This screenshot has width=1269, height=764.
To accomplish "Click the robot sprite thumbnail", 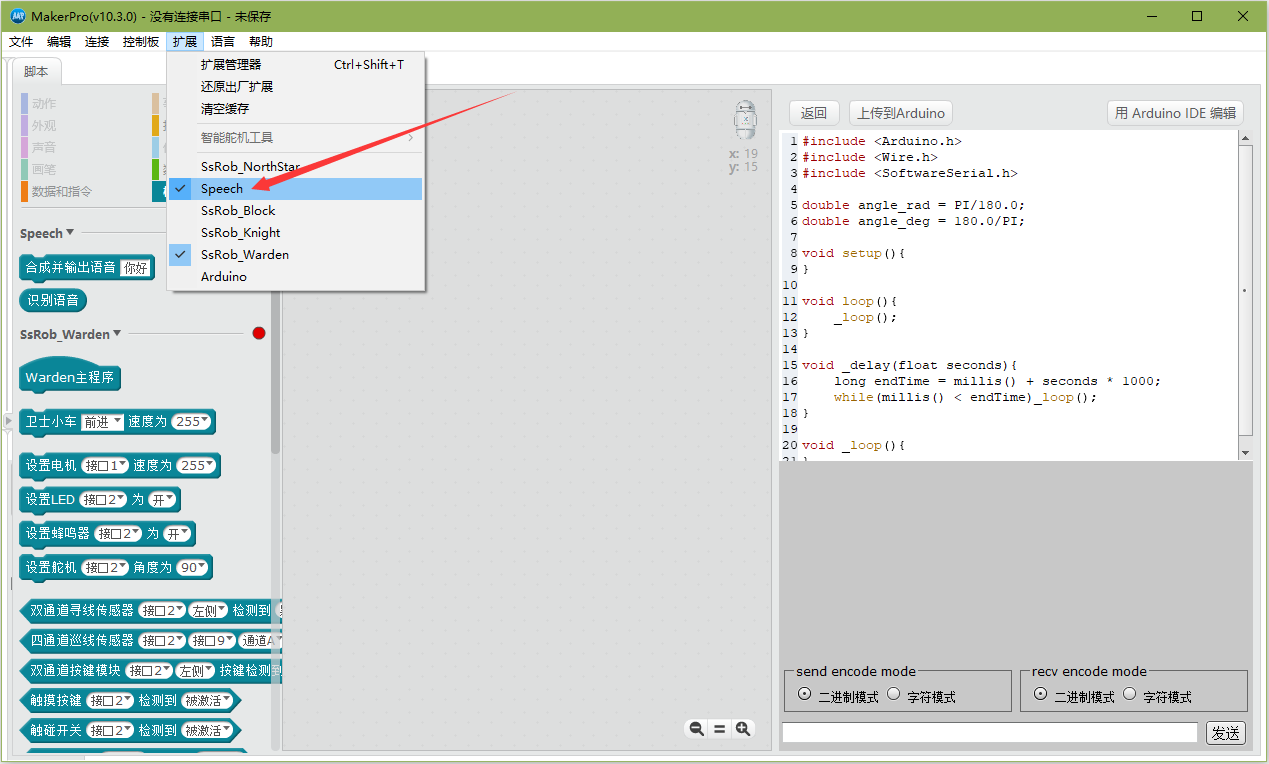I will click(744, 119).
